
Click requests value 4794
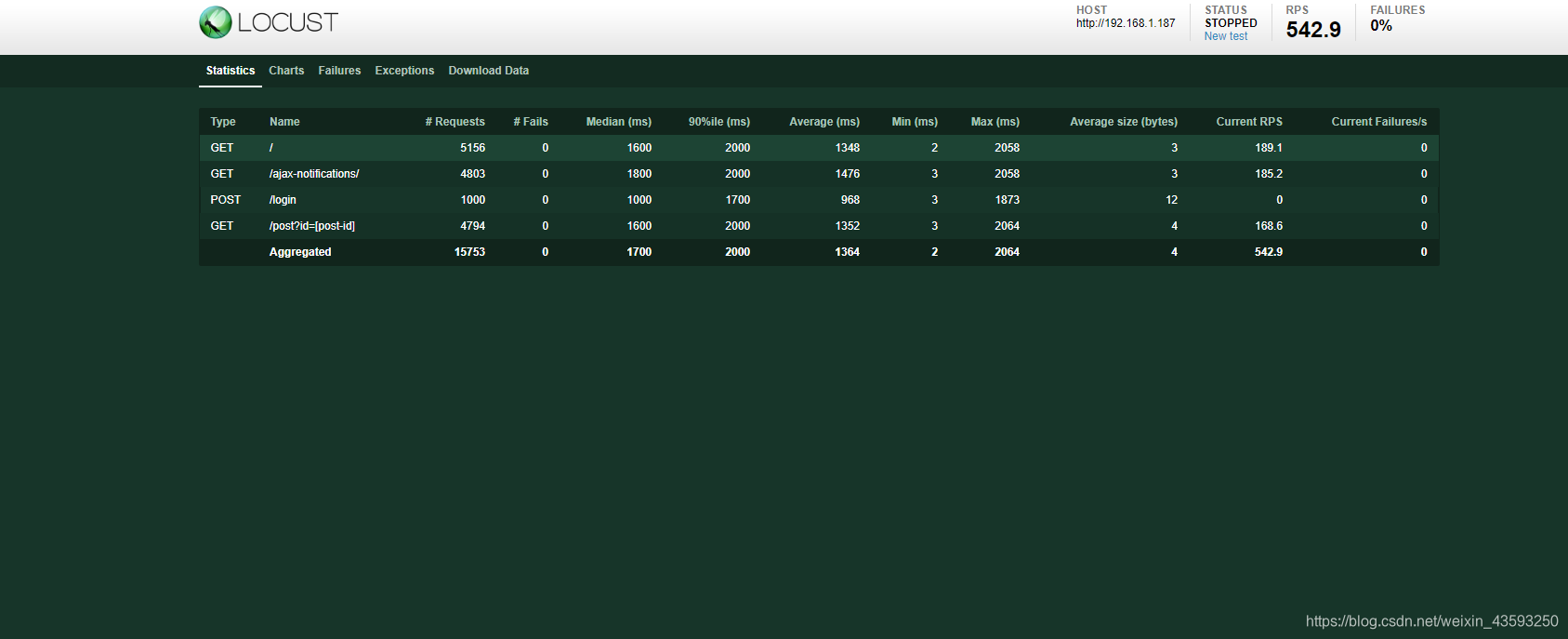click(473, 226)
